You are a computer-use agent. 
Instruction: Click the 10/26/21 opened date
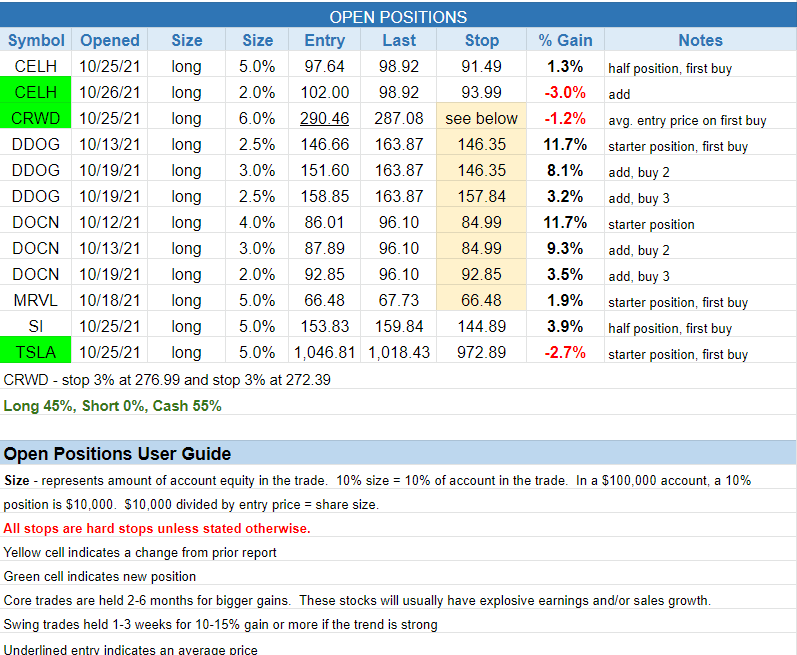(x=110, y=92)
